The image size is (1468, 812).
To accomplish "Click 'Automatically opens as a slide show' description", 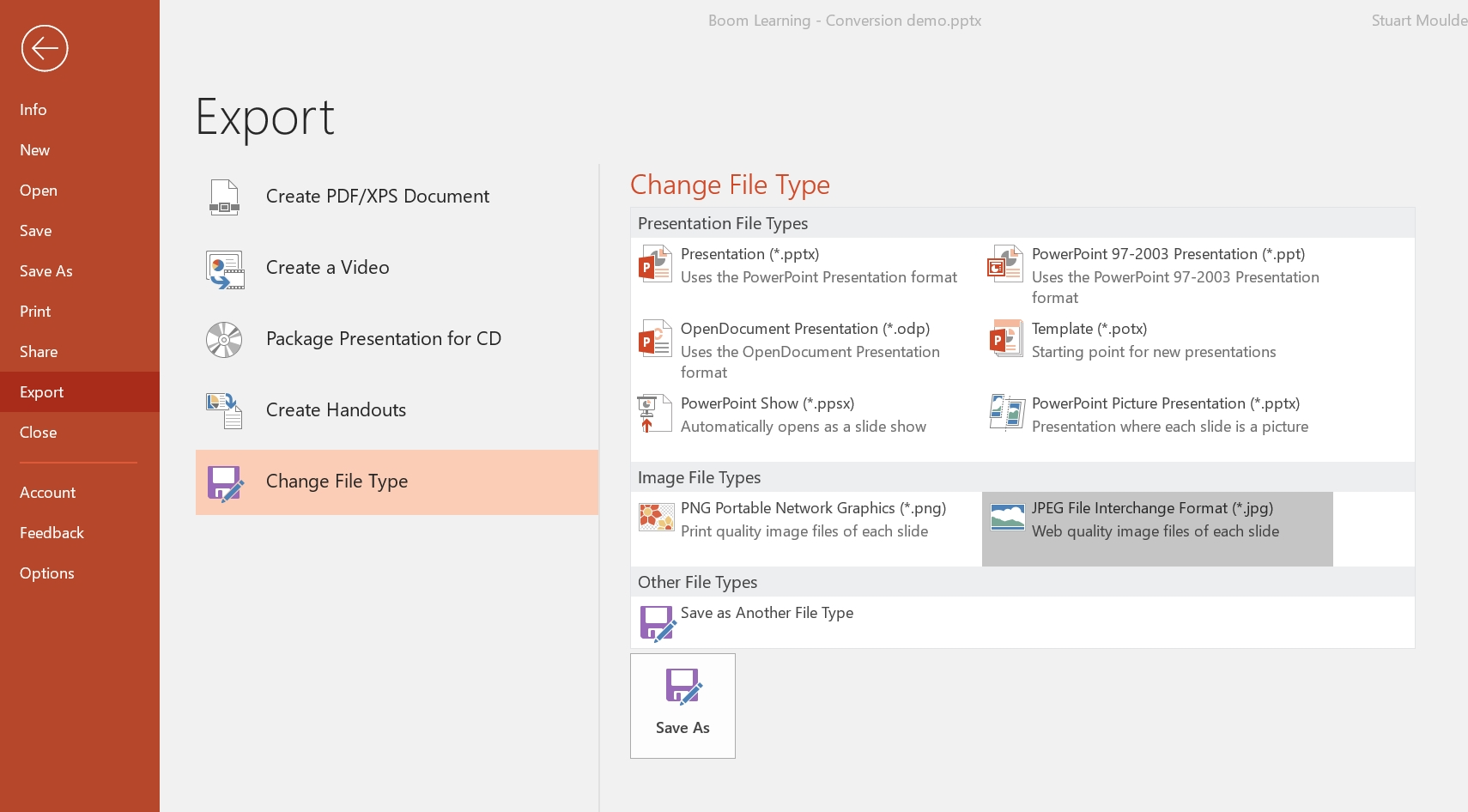I will pos(804,427).
